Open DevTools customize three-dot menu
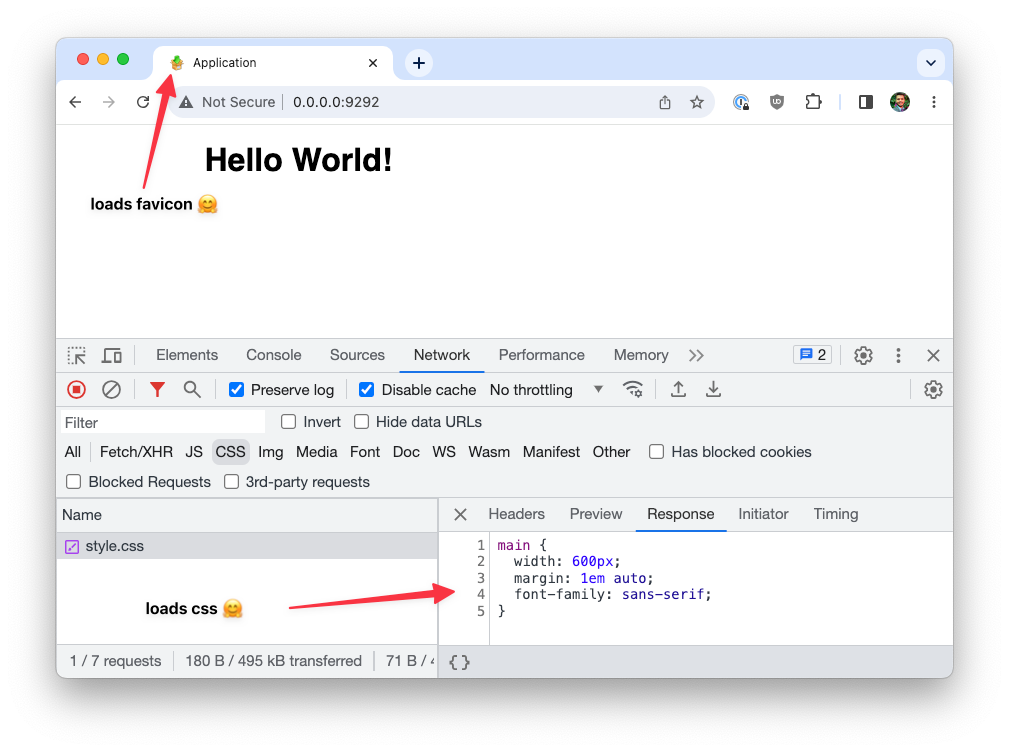Viewport: 1009px width, 752px height. tap(898, 356)
